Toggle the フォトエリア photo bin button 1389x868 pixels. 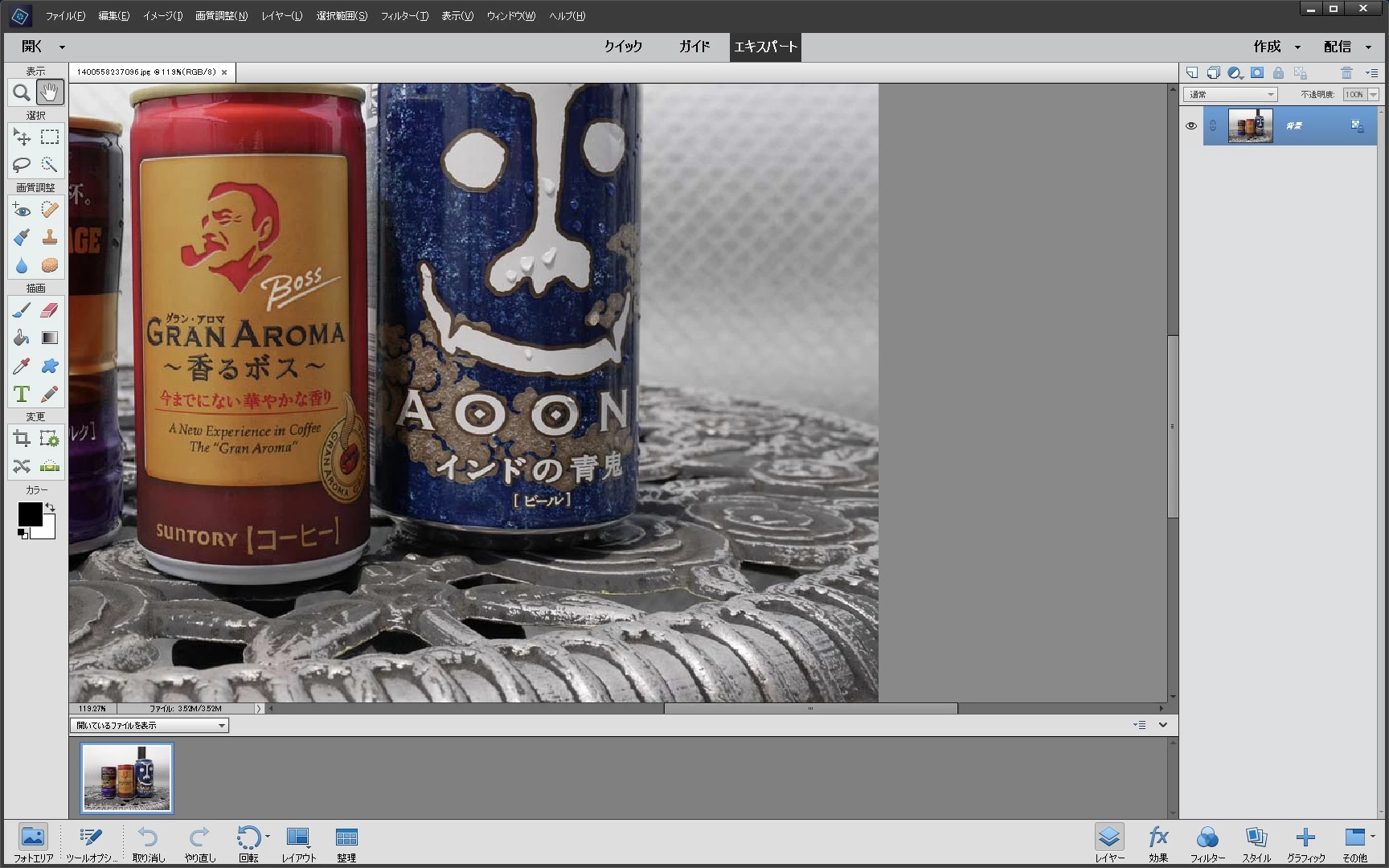[x=33, y=843]
